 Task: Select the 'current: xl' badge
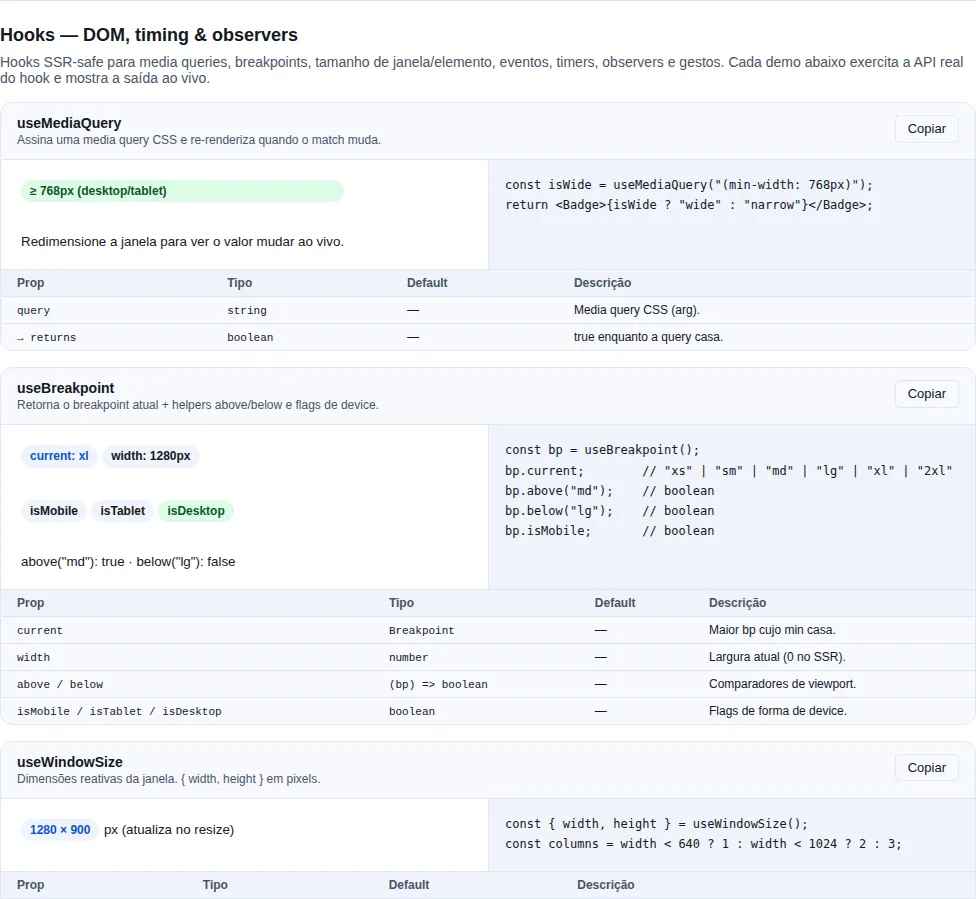point(59,456)
